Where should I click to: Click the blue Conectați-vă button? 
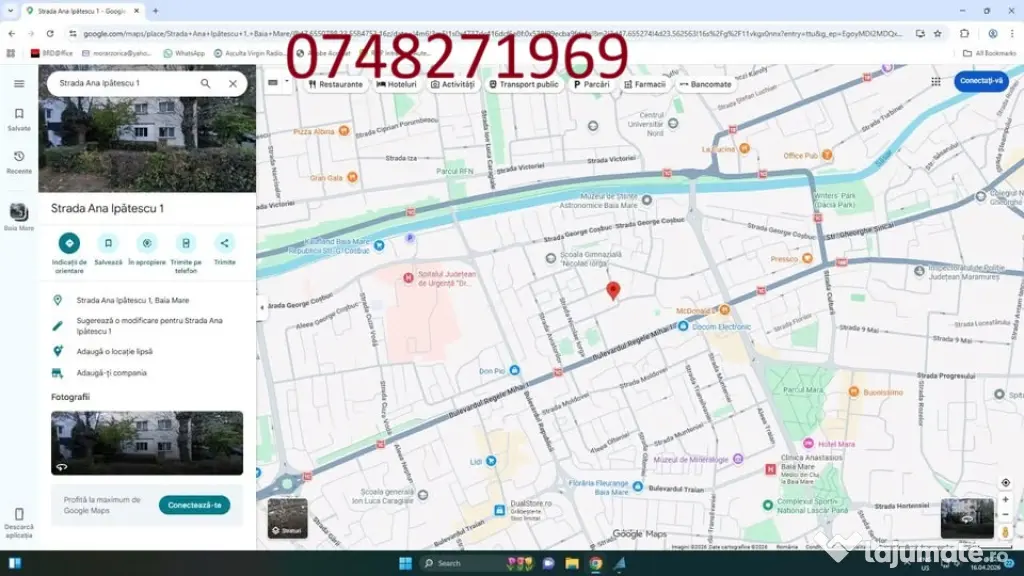coord(981,81)
